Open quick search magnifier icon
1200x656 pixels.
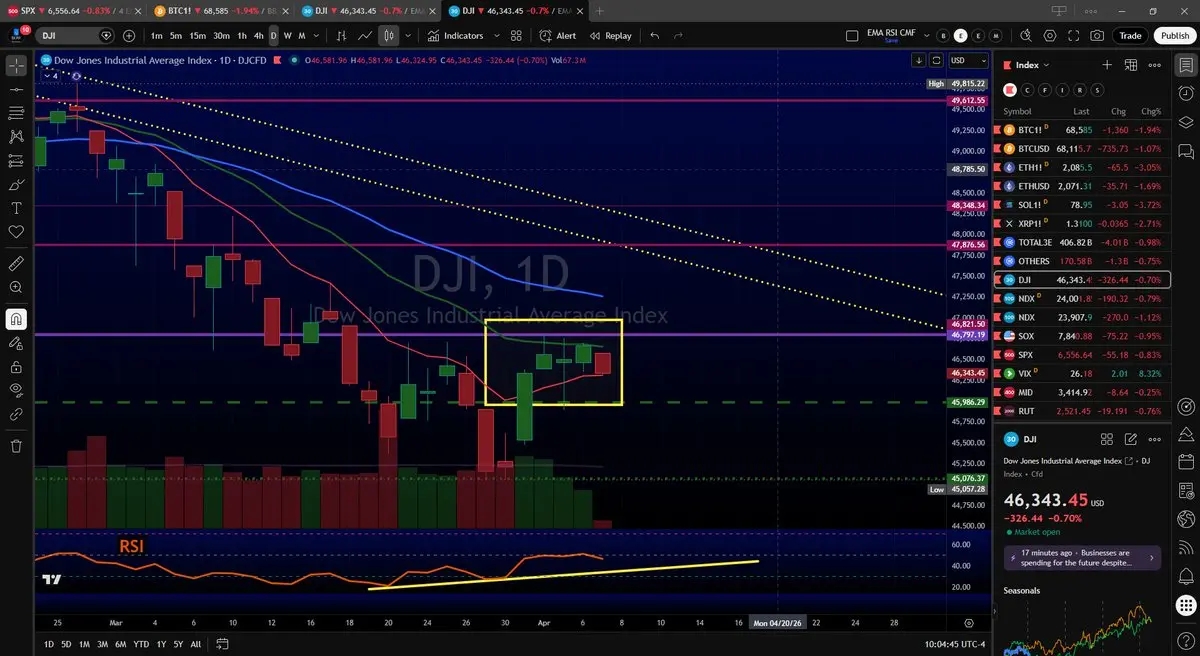point(1028,35)
